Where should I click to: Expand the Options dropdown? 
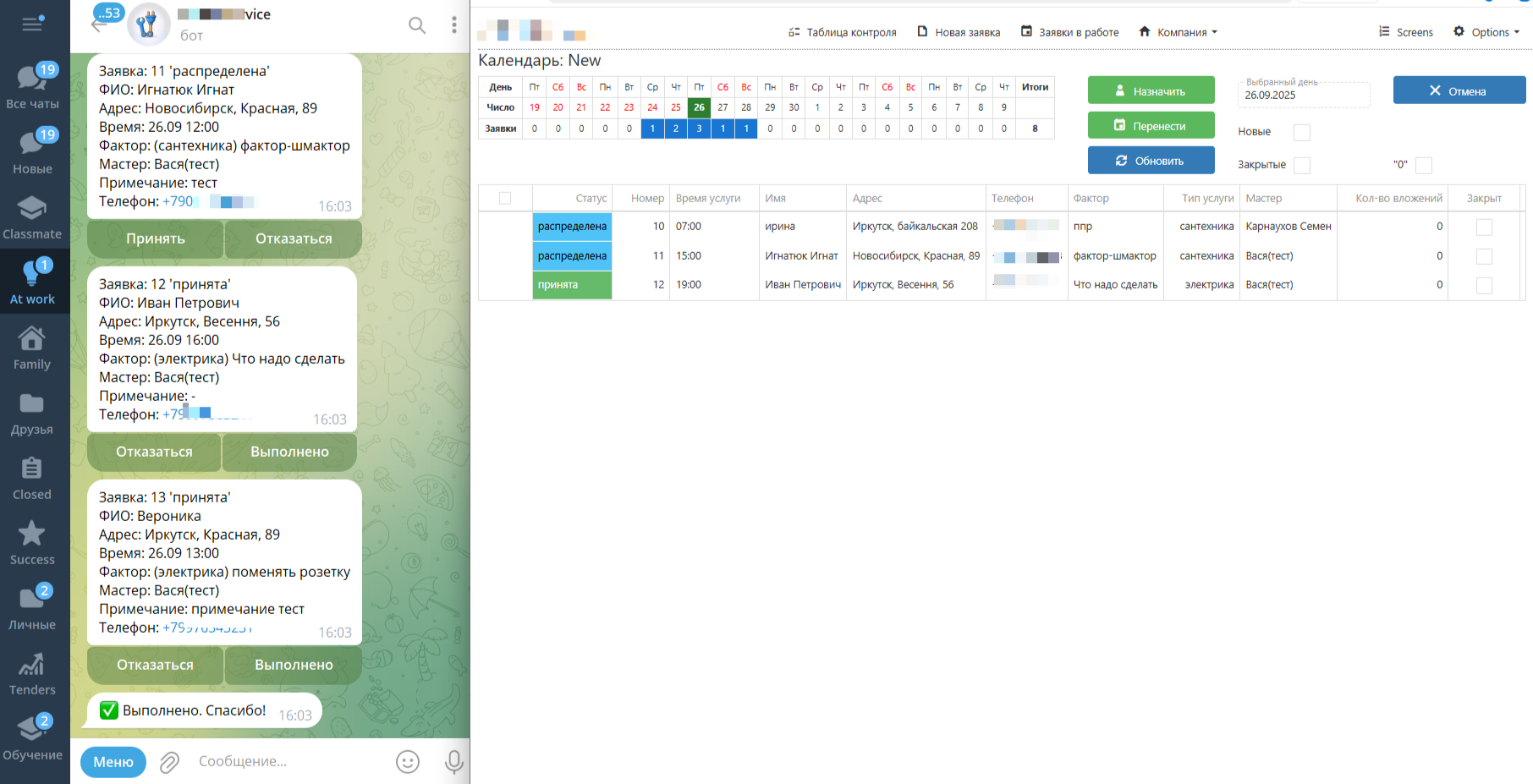pos(1486,32)
